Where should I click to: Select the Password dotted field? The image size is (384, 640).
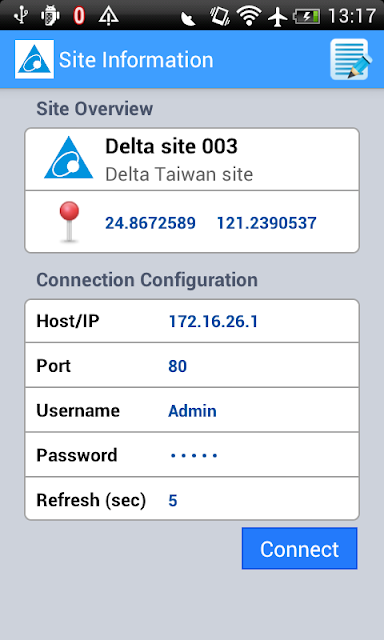[x=192, y=454]
